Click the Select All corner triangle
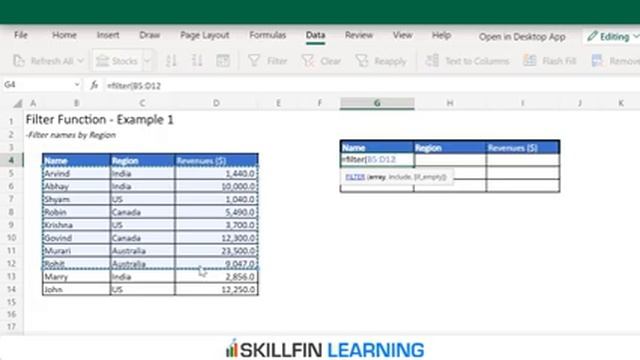 [x=18, y=104]
